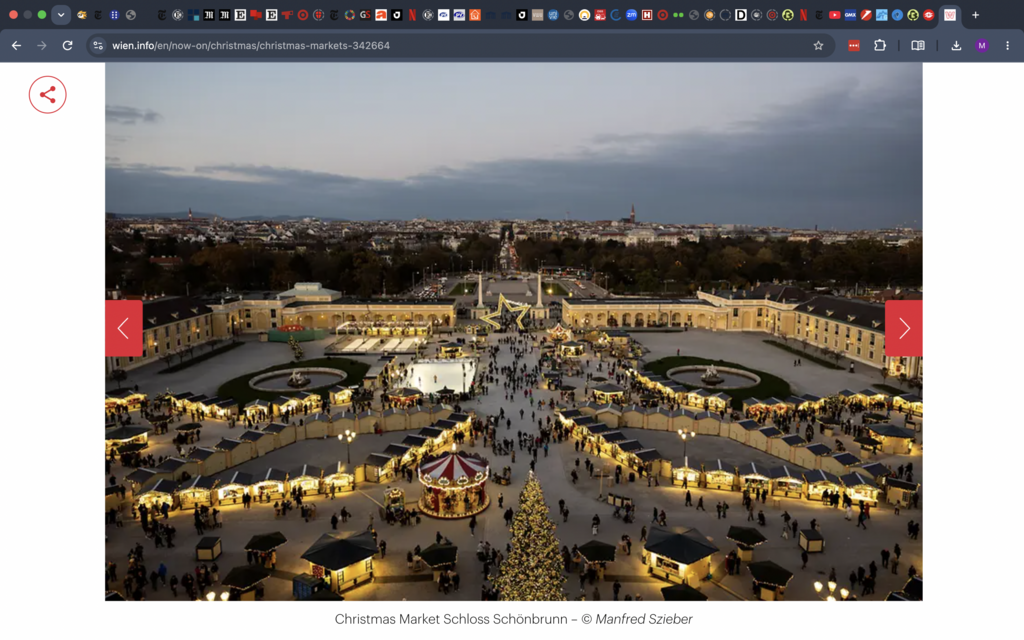Open the tab with red flags favicon

pyautogui.click(x=256, y=14)
